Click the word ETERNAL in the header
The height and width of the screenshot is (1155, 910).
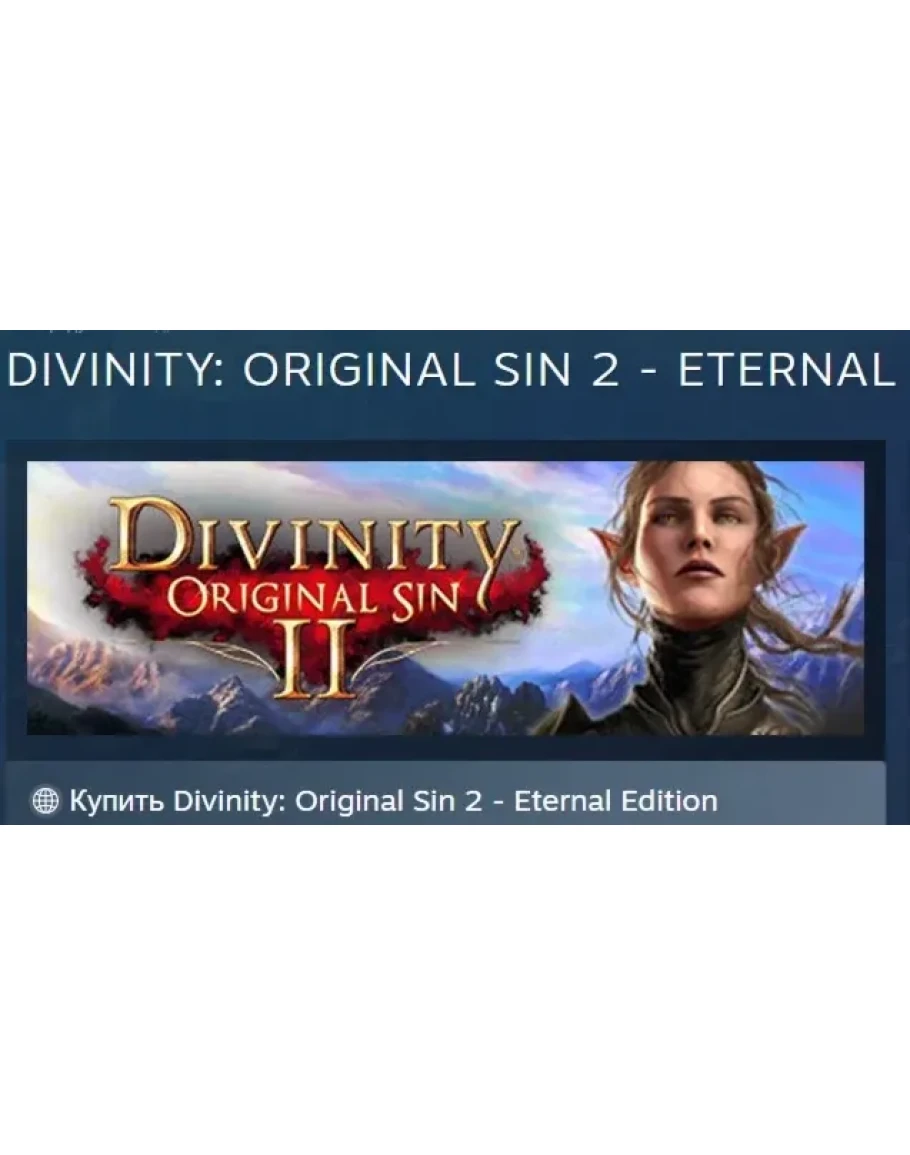tap(786, 371)
